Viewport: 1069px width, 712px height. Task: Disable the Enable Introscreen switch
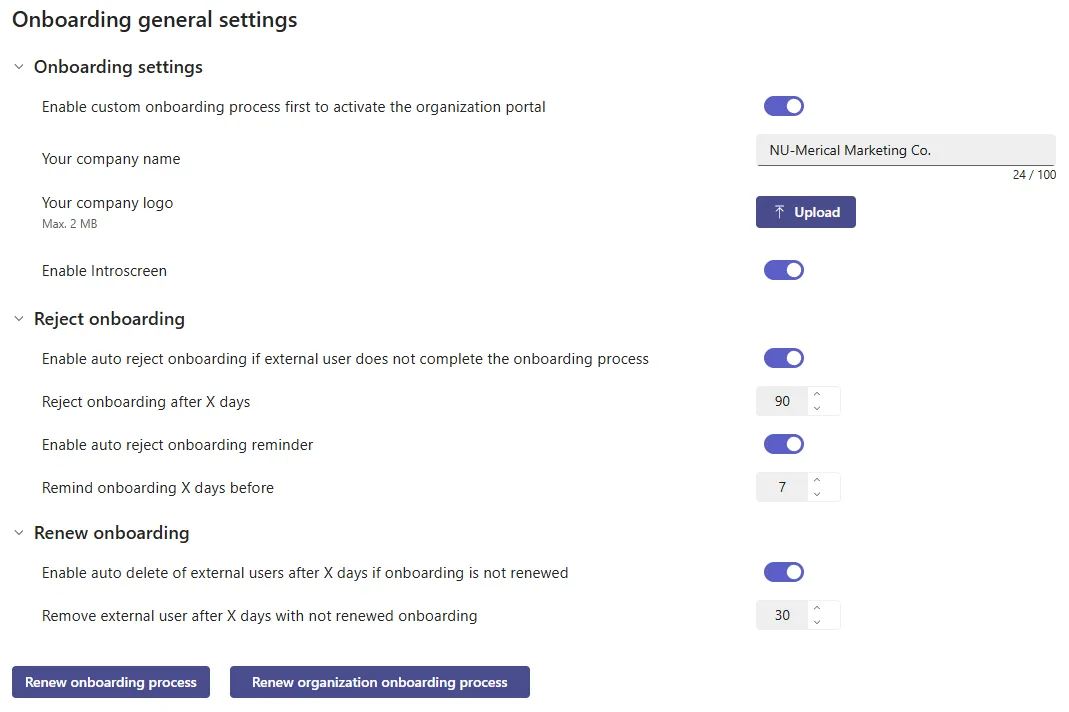783,270
